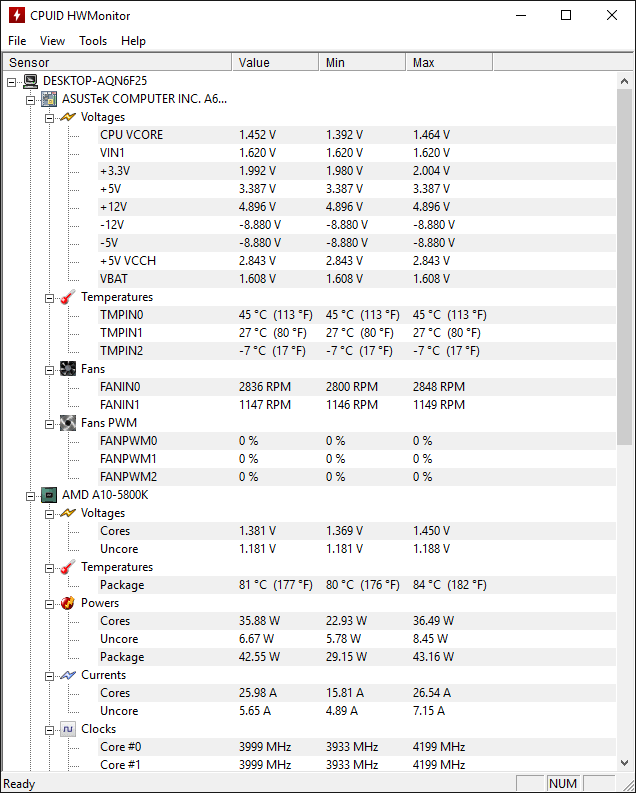Select the +5V VCCH row
This screenshot has height=793, width=636.
(357, 261)
